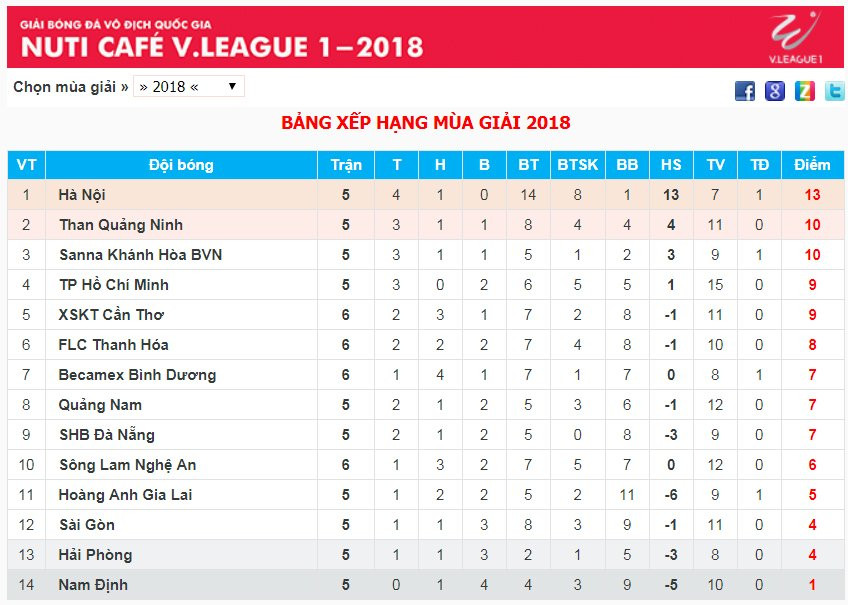The width and height of the screenshot is (848, 605).
Task: Share the page on Twitter
Action: coord(834,91)
